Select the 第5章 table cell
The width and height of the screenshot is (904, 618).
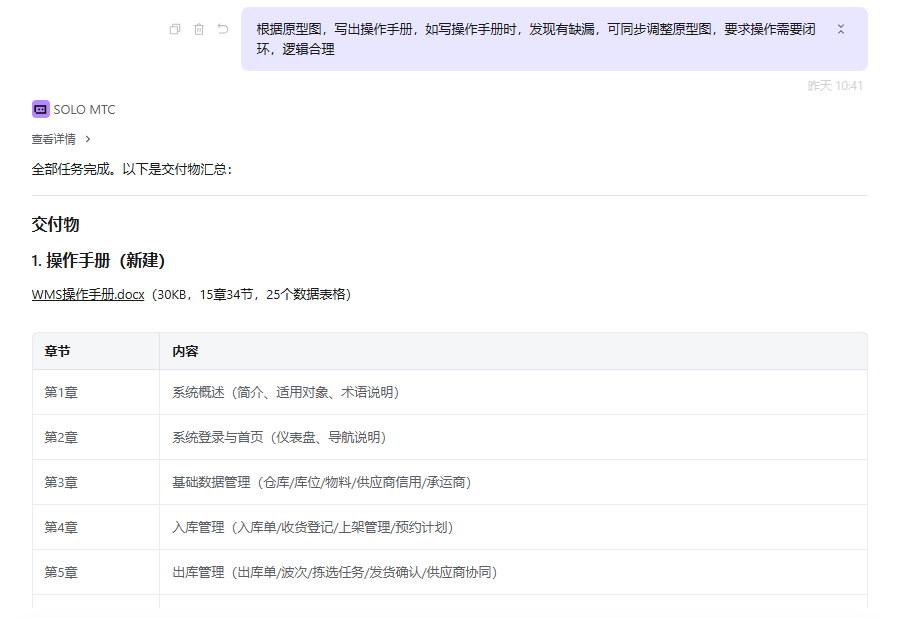(x=61, y=572)
